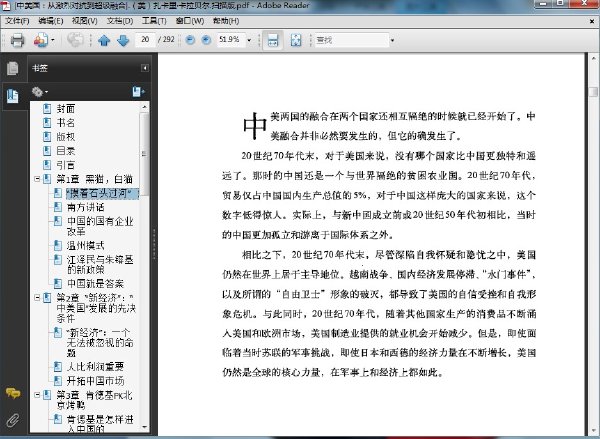Click the page icon of 温州模式 bookmark

(x=57, y=245)
